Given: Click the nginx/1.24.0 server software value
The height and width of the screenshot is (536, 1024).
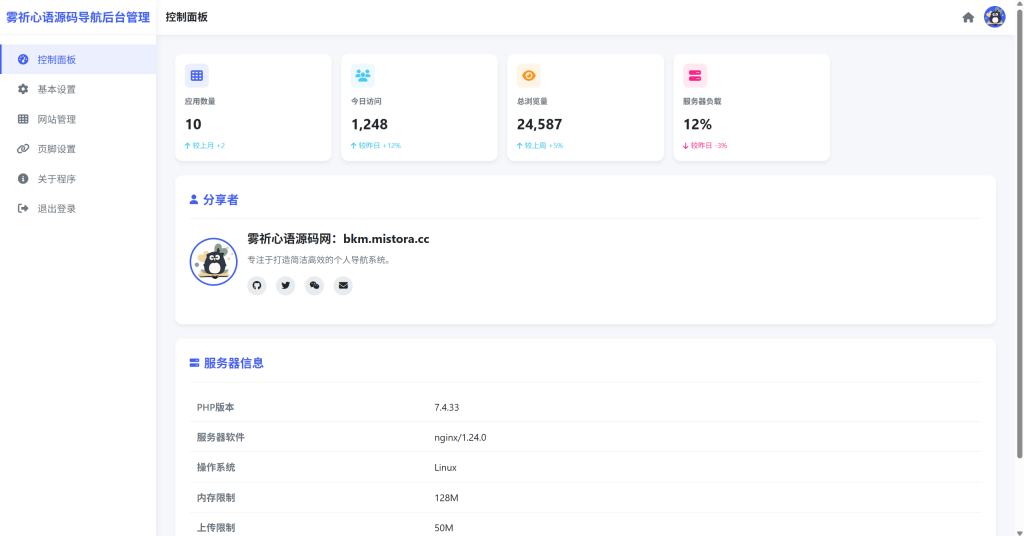Looking at the screenshot, I should 460,437.
